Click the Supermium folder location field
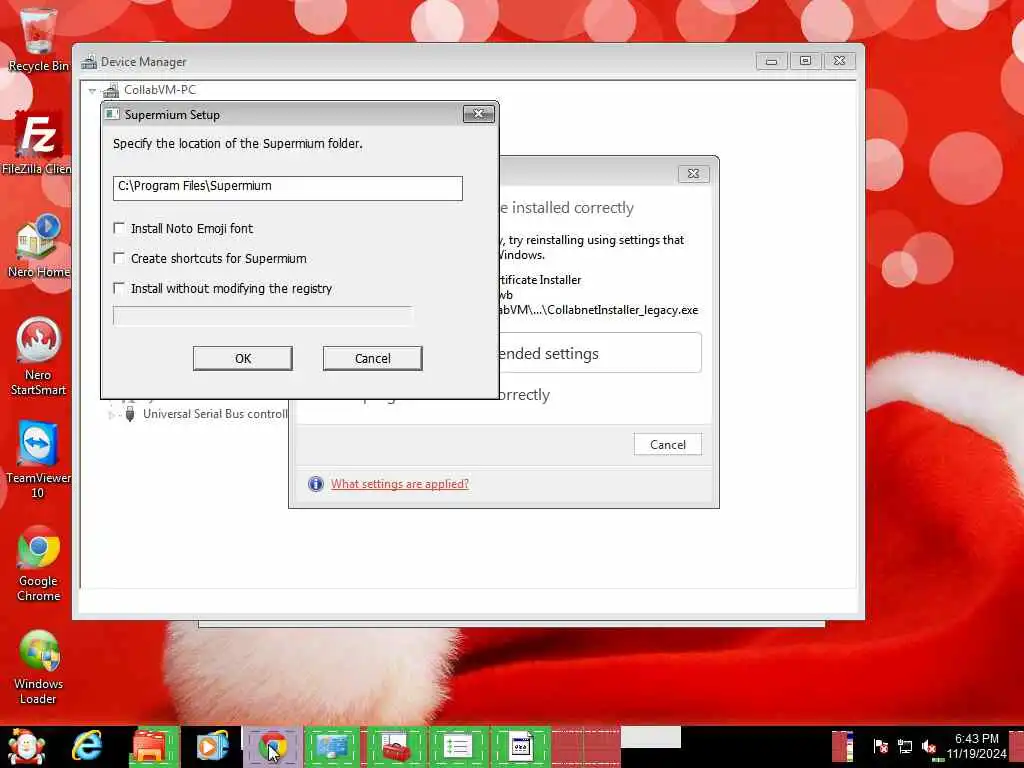 288,188
